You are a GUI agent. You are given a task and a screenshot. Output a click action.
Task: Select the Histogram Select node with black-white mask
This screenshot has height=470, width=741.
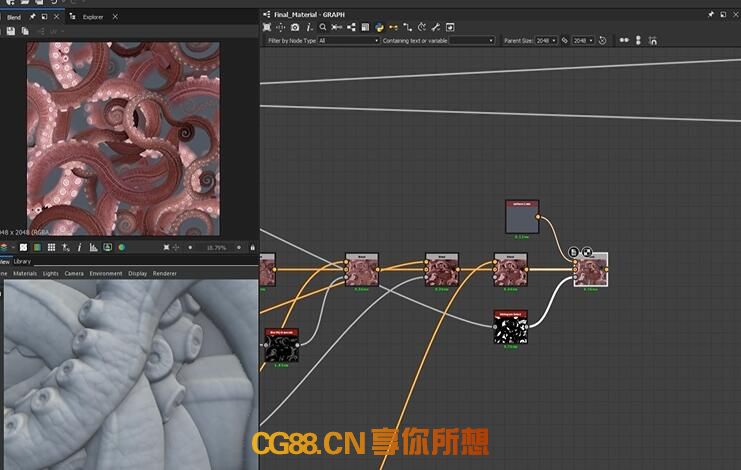pyautogui.click(x=510, y=327)
